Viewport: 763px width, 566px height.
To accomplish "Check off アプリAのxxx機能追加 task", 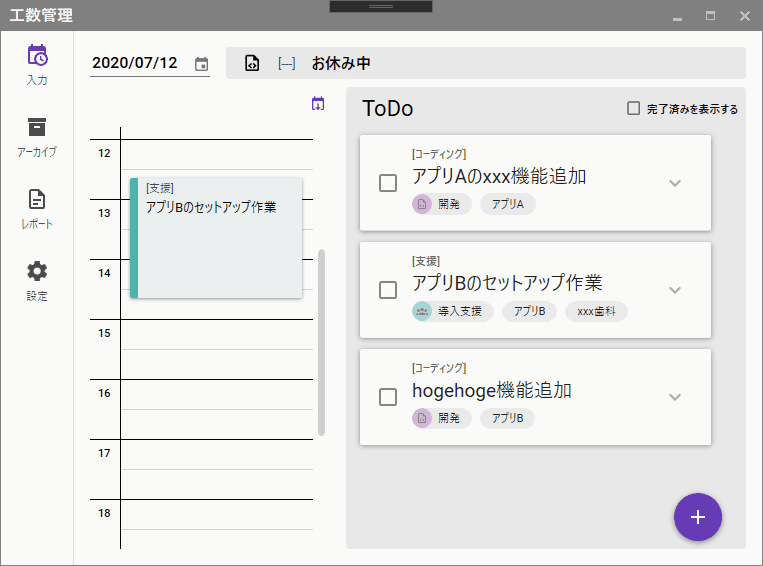I will [x=388, y=183].
